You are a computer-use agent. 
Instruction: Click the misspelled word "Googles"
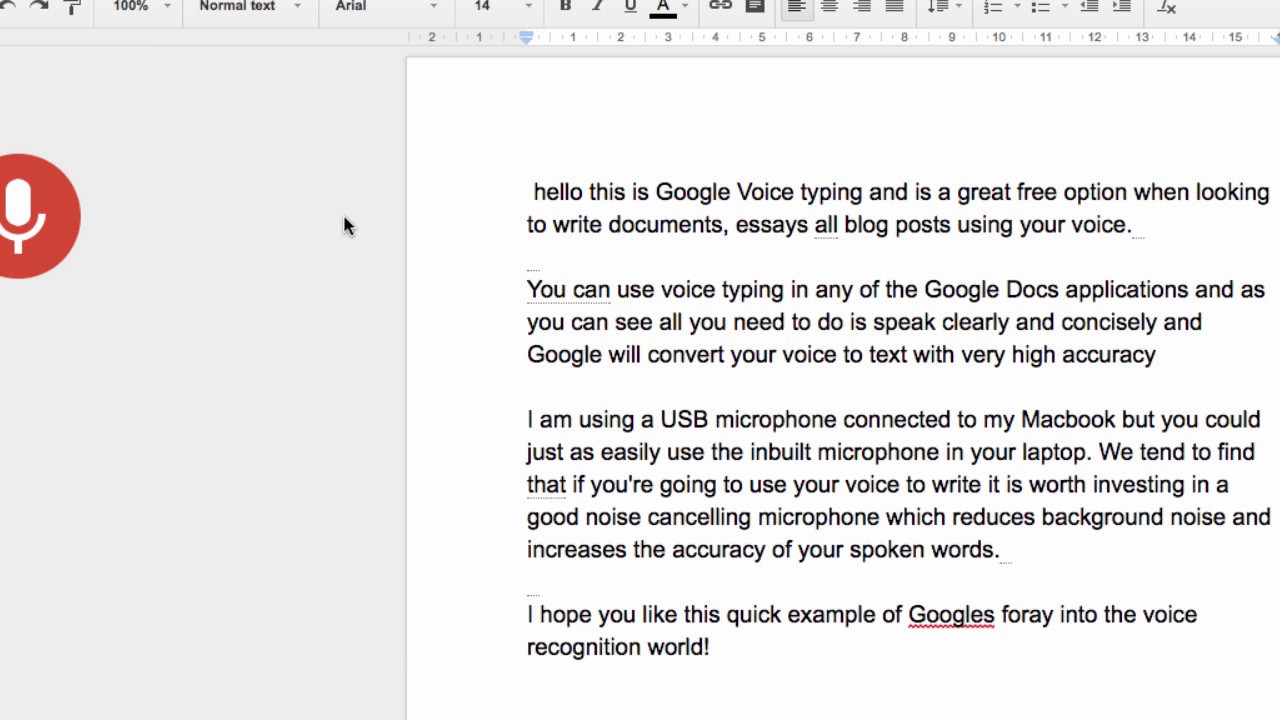(x=951, y=615)
